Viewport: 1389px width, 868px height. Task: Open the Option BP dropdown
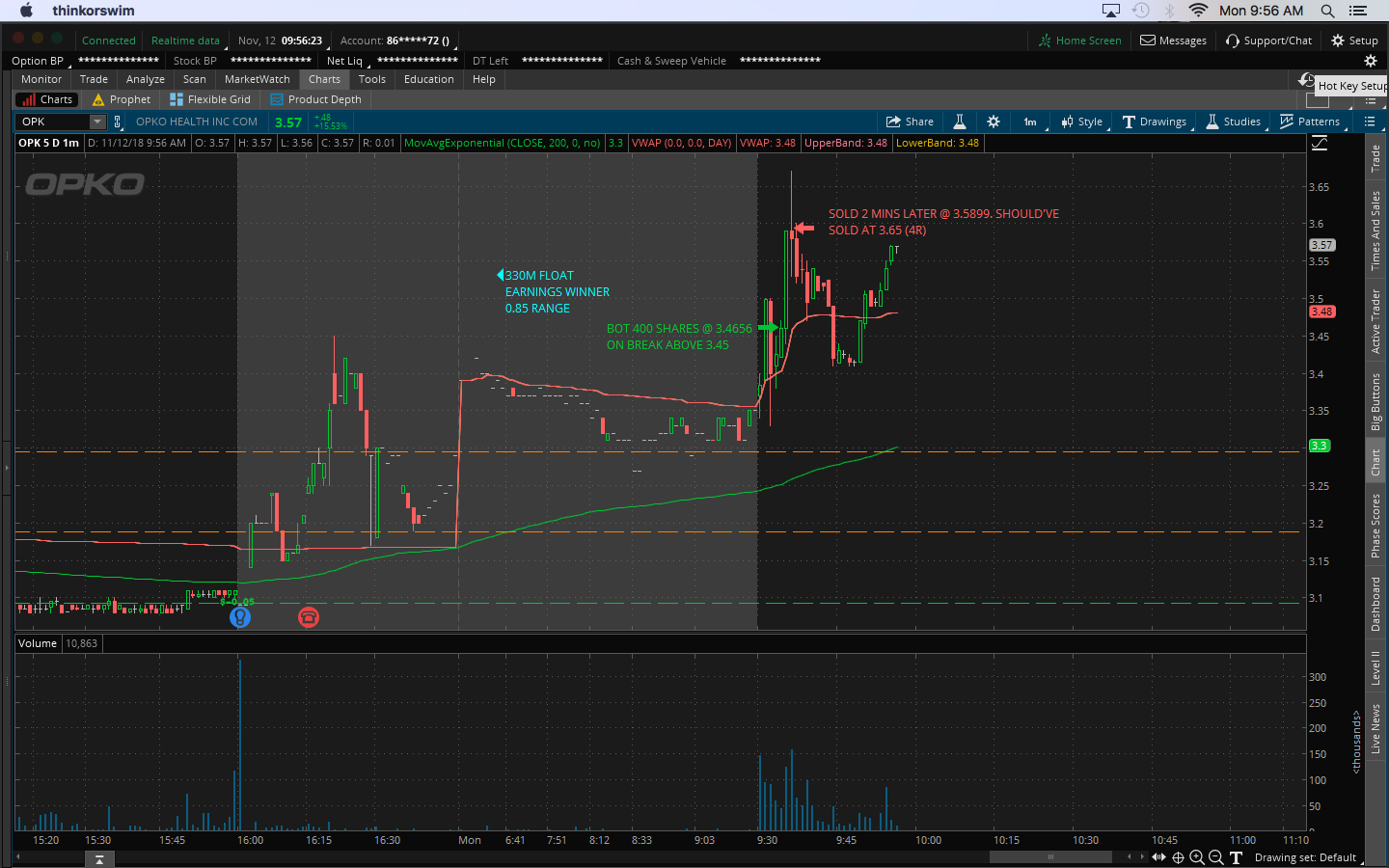point(41,61)
